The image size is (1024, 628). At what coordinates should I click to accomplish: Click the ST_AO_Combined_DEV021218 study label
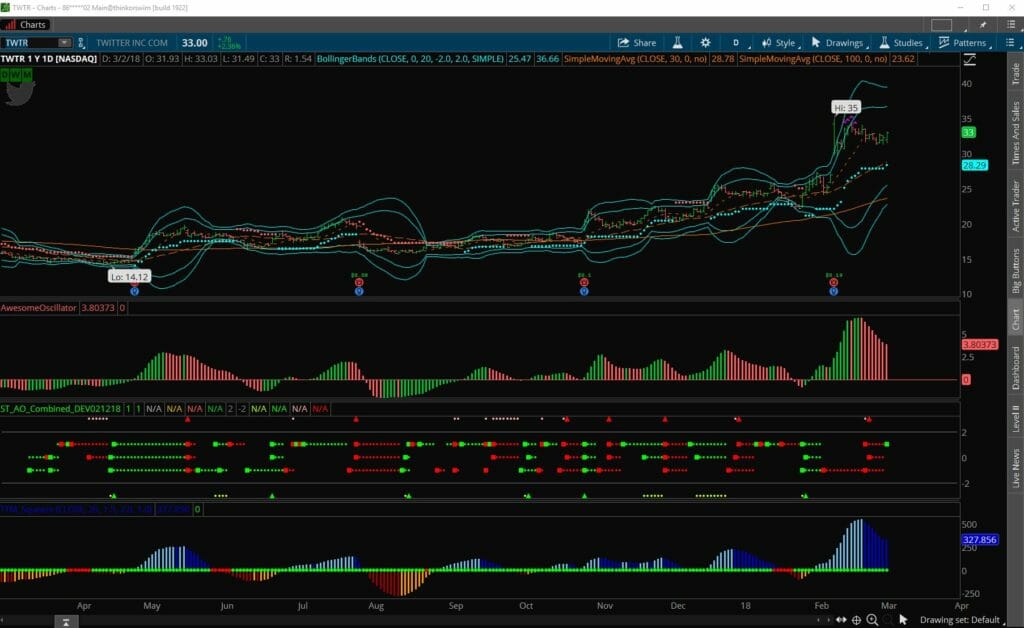coord(60,409)
